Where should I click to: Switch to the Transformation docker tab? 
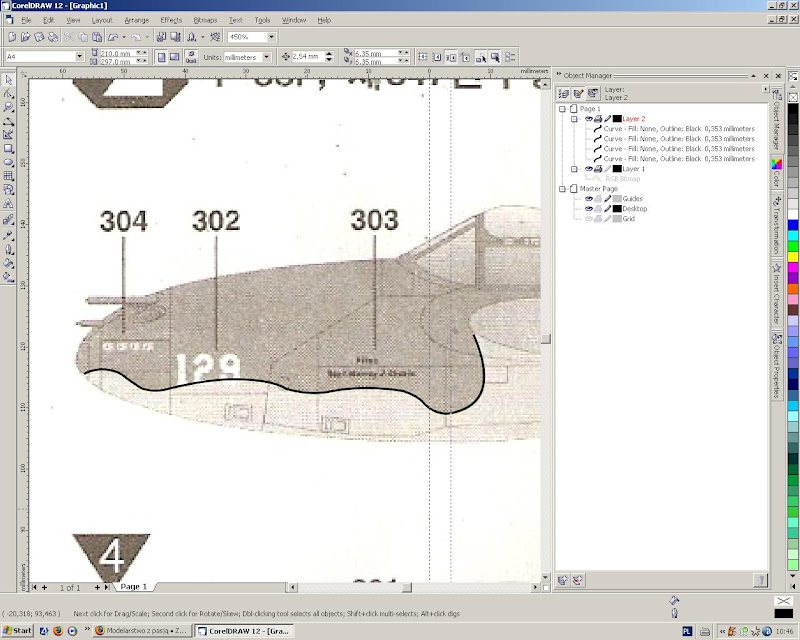click(x=777, y=224)
